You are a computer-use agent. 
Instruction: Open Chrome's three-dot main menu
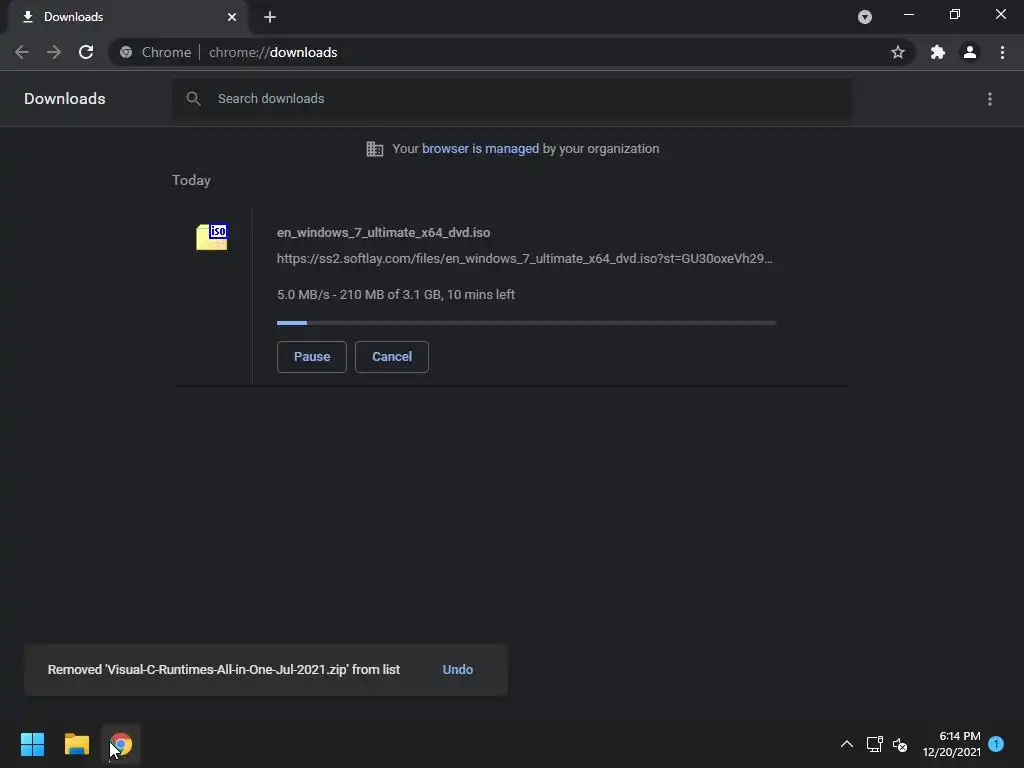click(1002, 52)
